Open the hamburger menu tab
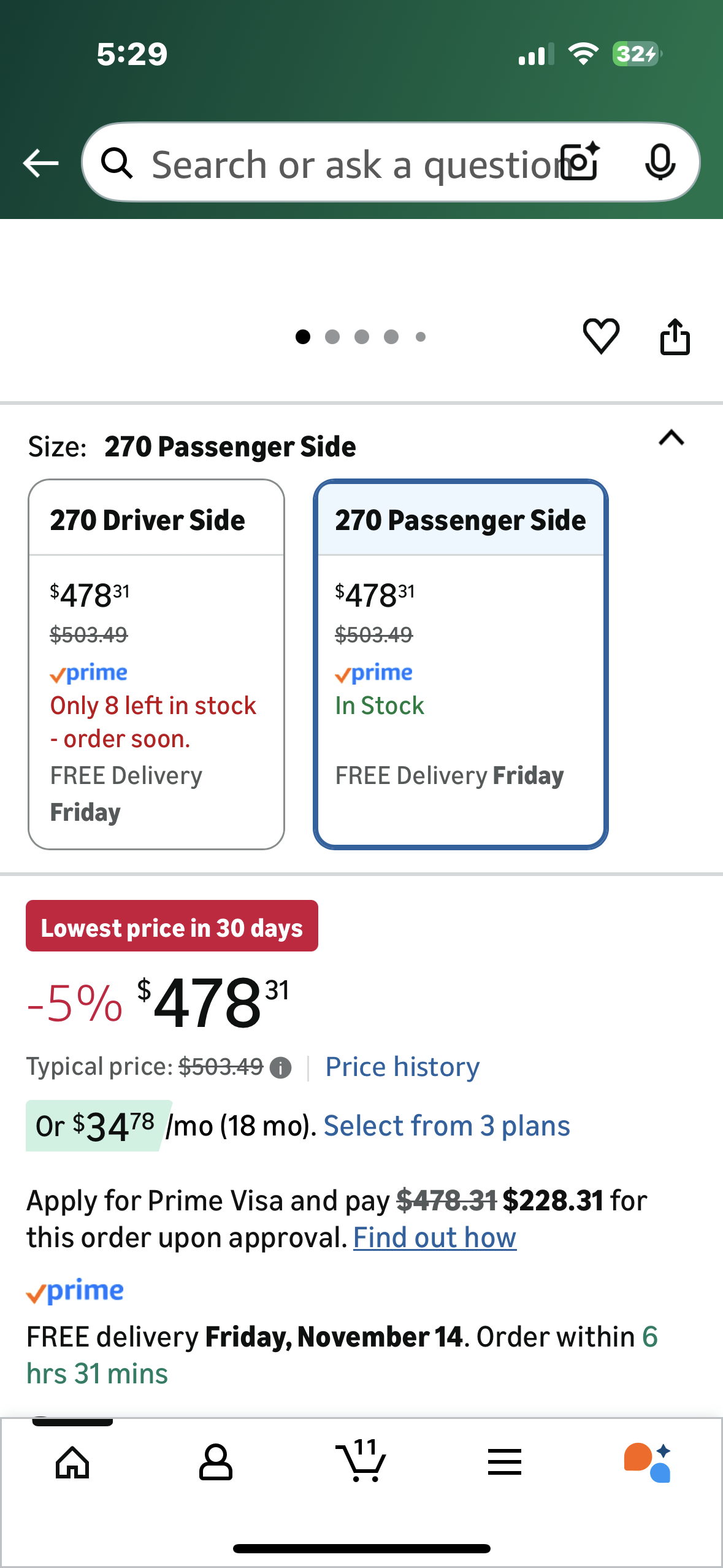The width and height of the screenshot is (723, 1568). (504, 1462)
